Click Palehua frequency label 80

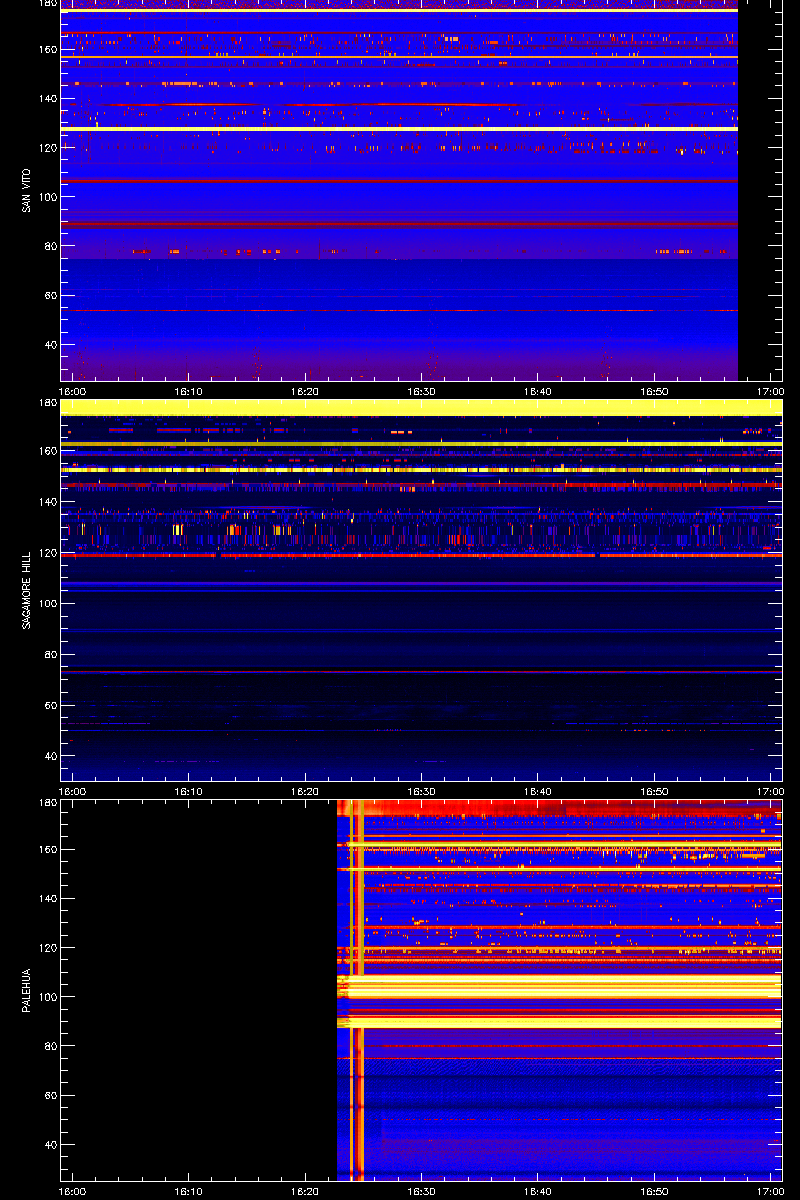[50, 1046]
